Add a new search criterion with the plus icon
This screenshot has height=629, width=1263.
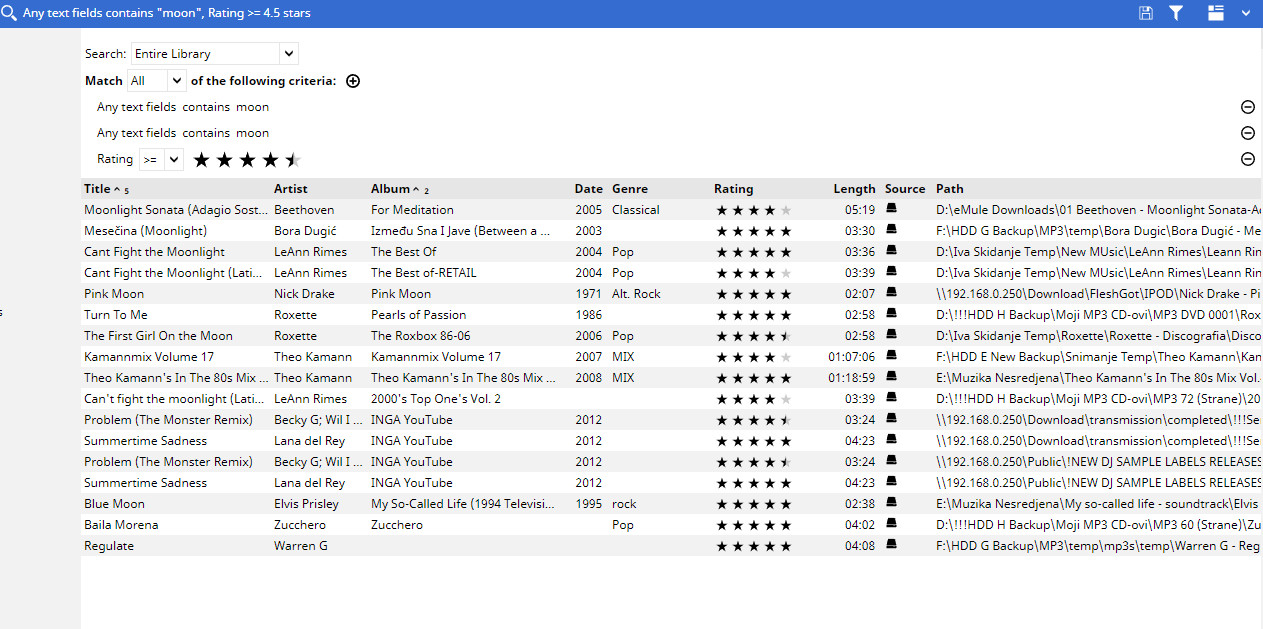point(353,81)
